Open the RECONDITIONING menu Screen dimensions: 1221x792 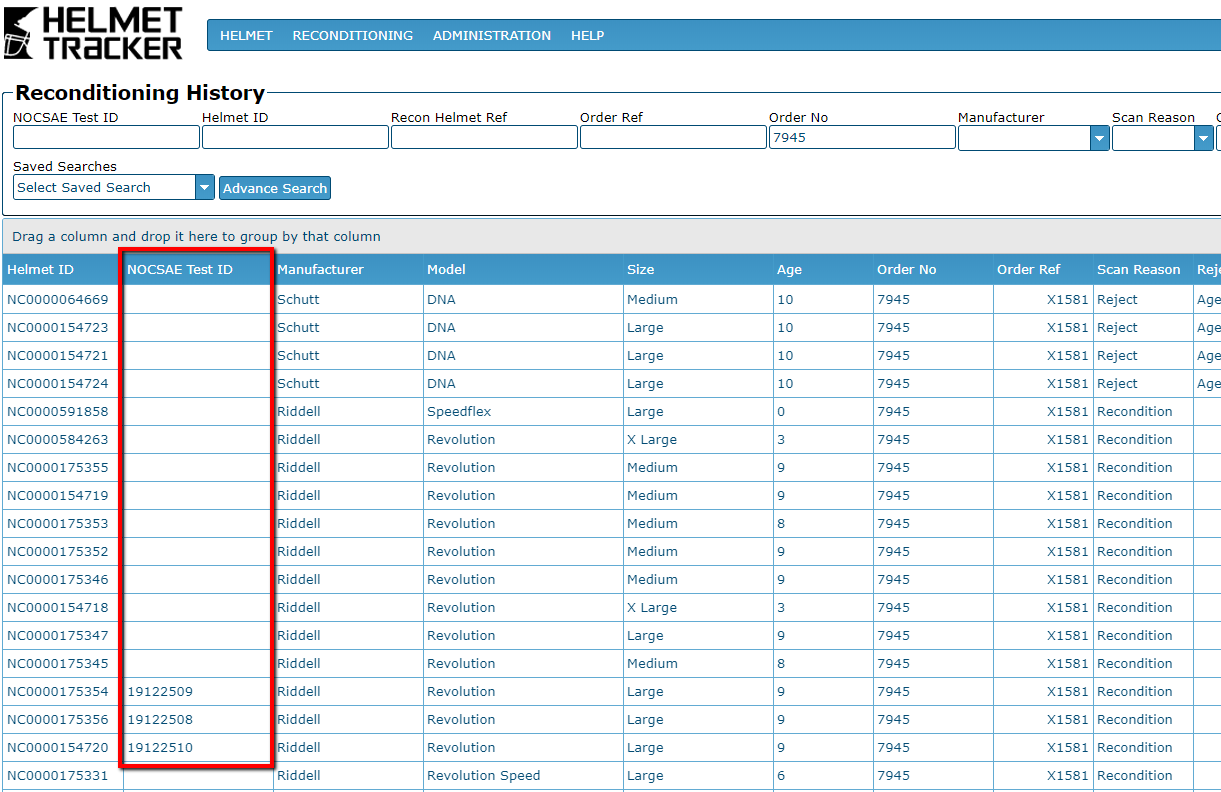352,35
